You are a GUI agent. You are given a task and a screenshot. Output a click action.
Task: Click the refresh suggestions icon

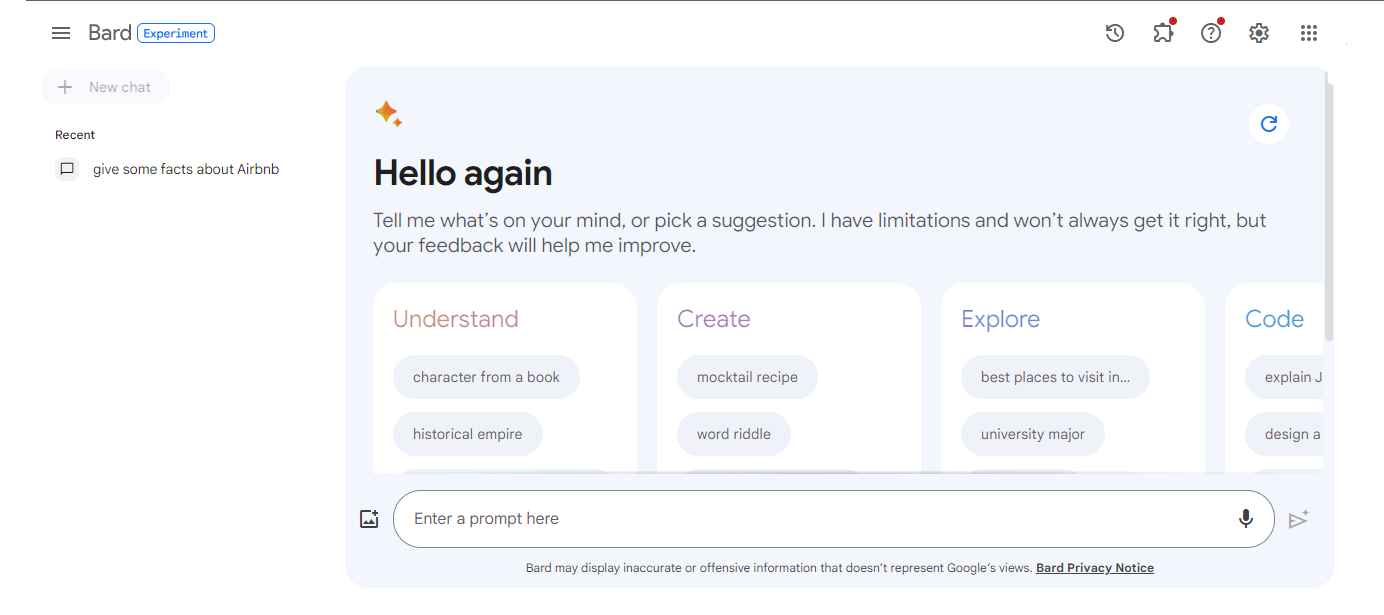tap(1269, 124)
